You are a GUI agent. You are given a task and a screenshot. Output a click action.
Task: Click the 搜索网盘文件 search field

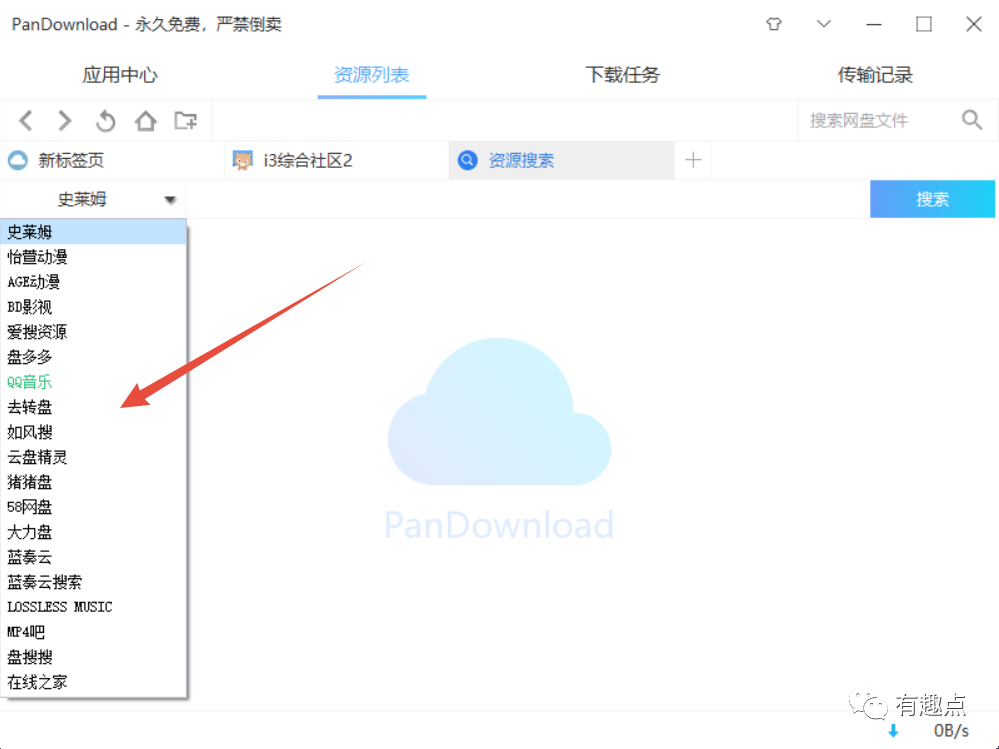pos(878,120)
